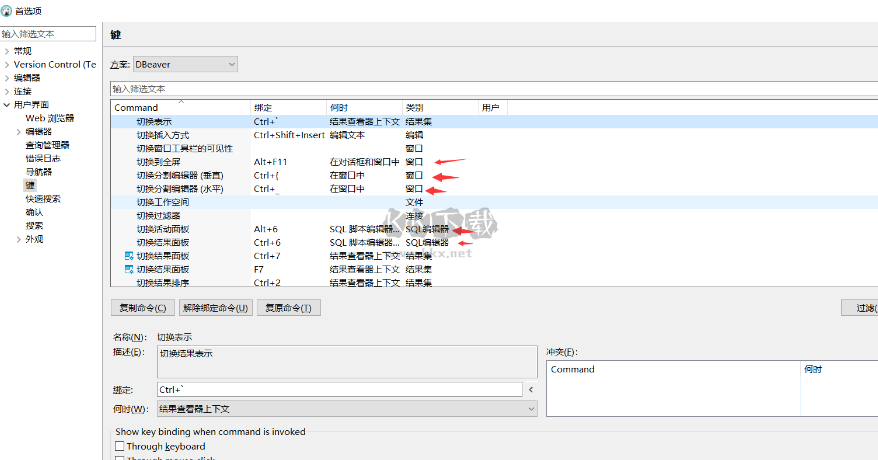
Task: Click the 复制命令 button
Action: (x=143, y=308)
